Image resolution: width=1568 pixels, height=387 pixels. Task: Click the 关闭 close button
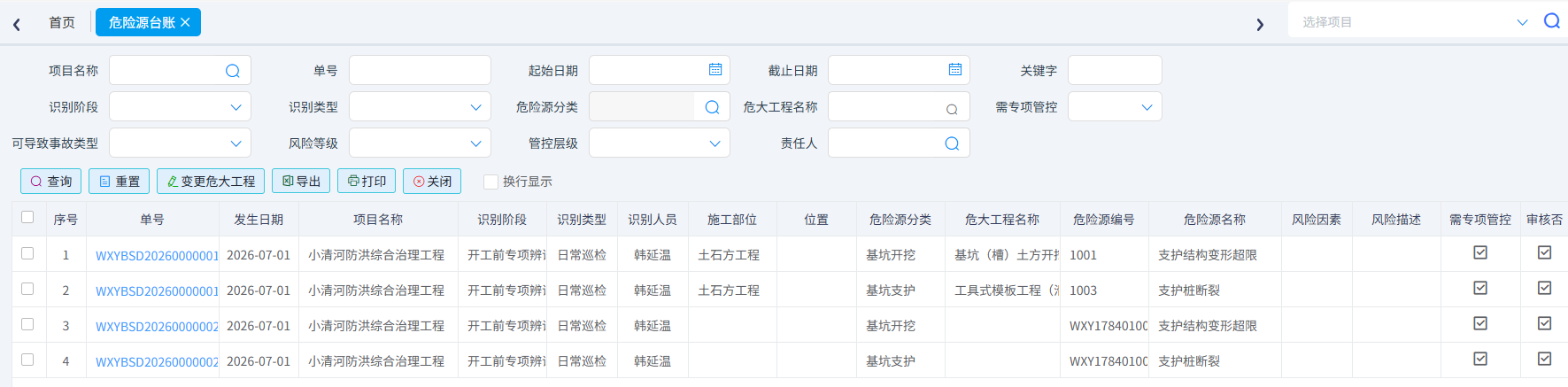[x=432, y=181]
